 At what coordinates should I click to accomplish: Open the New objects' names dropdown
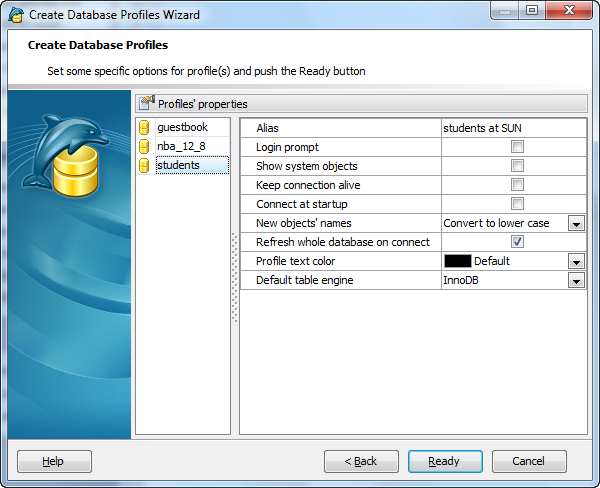click(576, 224)
